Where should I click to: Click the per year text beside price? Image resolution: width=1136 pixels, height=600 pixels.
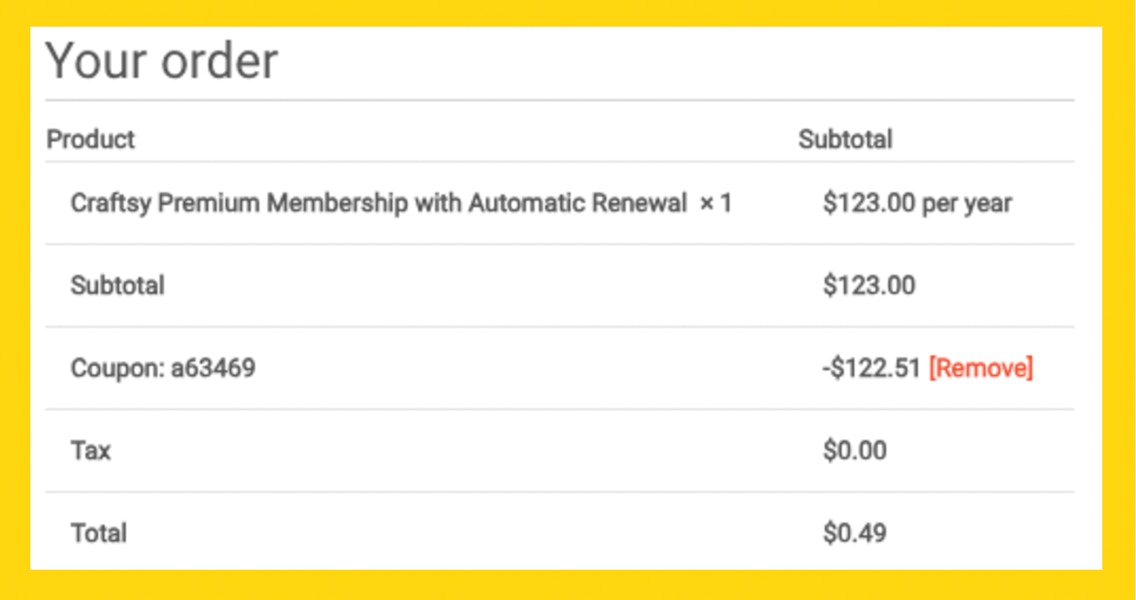pos(966,204)
